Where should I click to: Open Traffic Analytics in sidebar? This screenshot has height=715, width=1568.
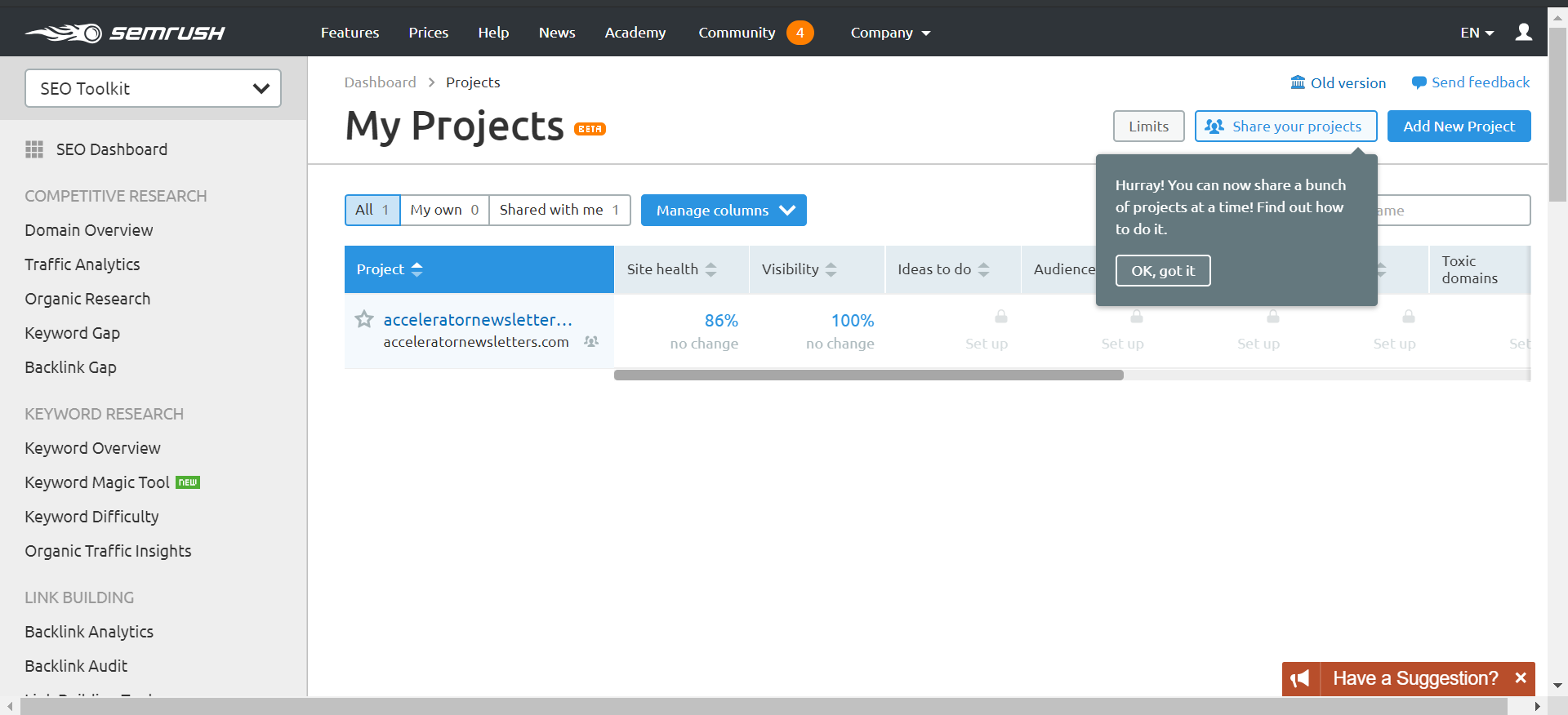[x=82, y=264]
